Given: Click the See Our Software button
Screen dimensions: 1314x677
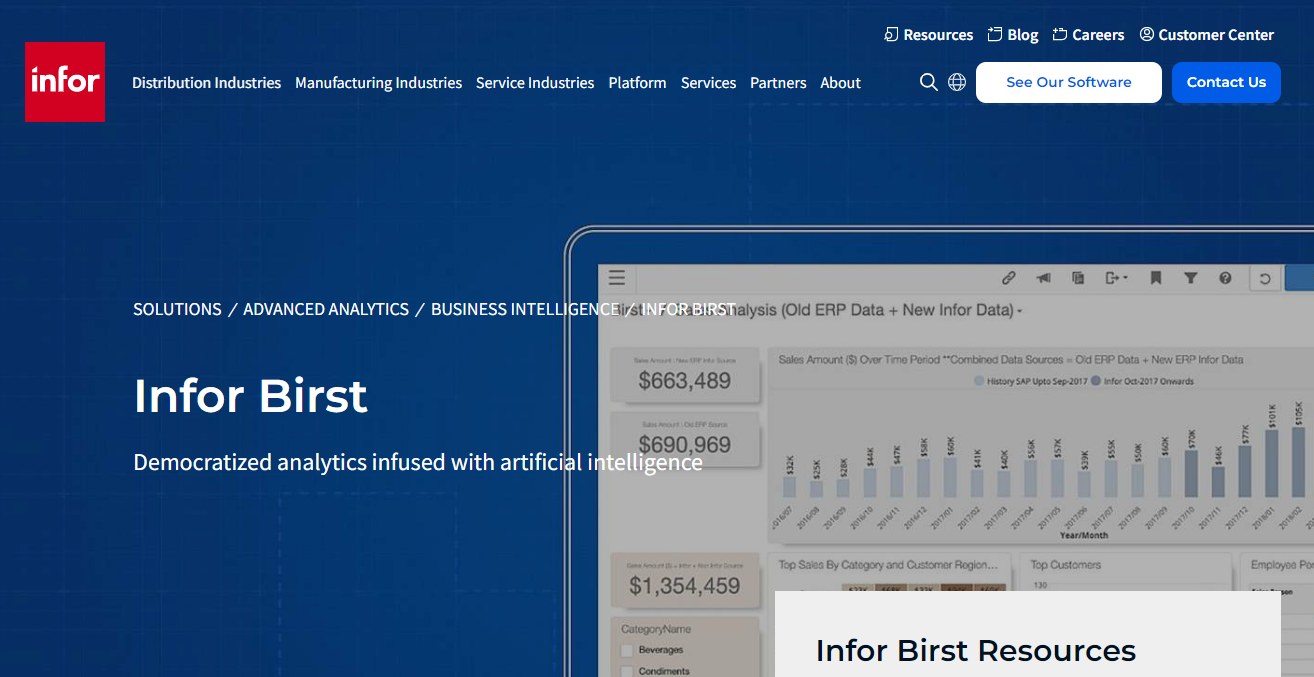Looking at the screenshot, I should point(1069,82).
